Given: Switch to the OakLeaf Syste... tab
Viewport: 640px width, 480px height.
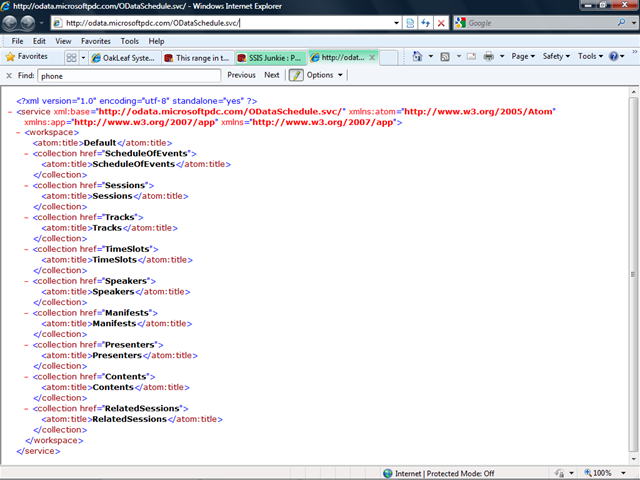Looking at the screenshot, I should (x=125, y=58).
